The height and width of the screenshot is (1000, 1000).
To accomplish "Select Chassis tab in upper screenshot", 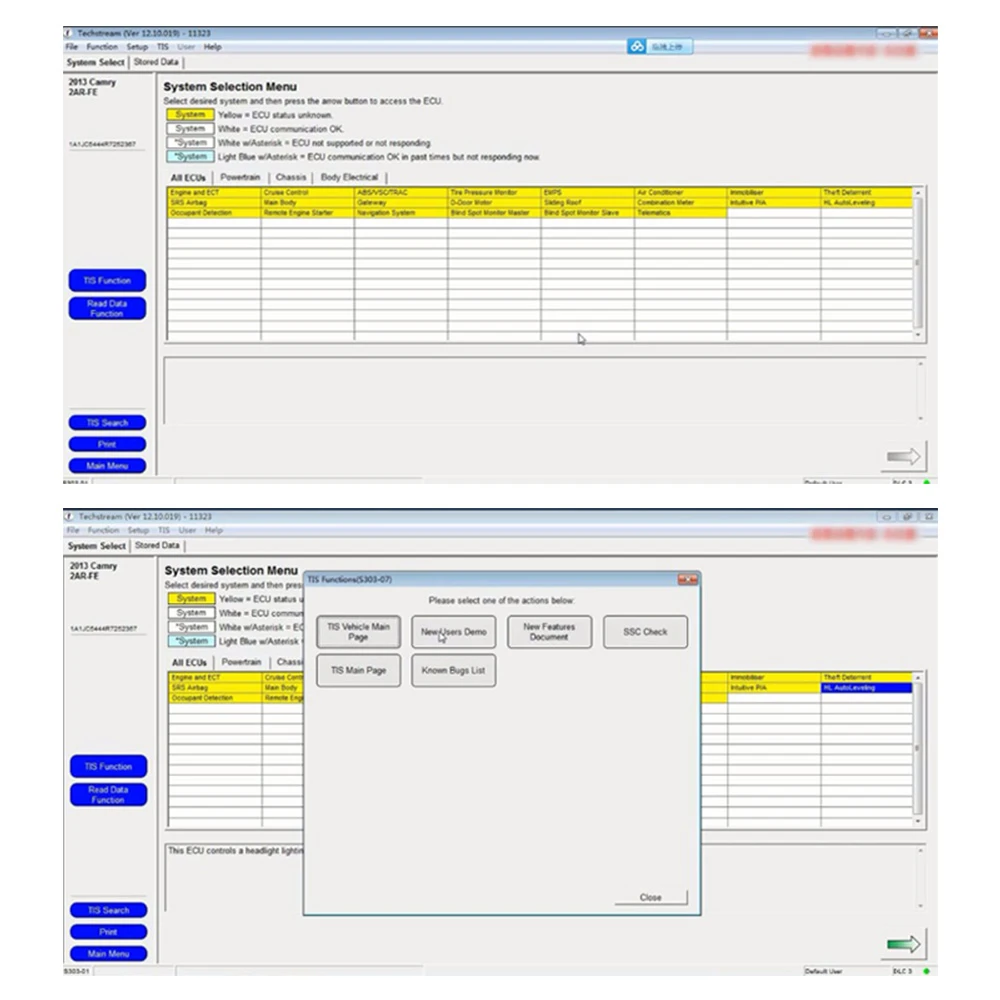I will tap(291, 177).
